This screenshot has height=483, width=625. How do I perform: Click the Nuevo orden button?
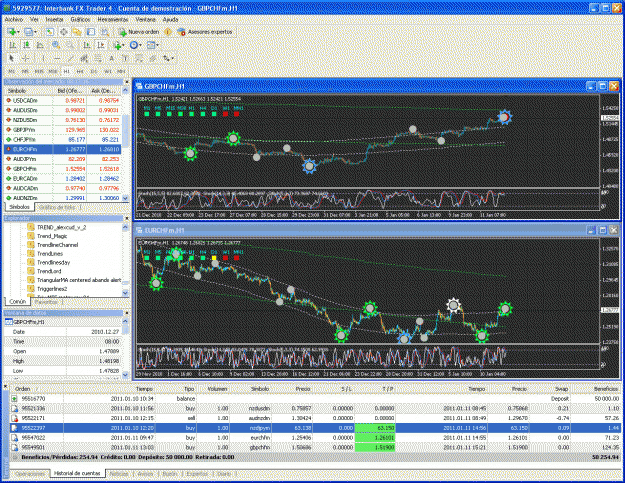(139, 32)
